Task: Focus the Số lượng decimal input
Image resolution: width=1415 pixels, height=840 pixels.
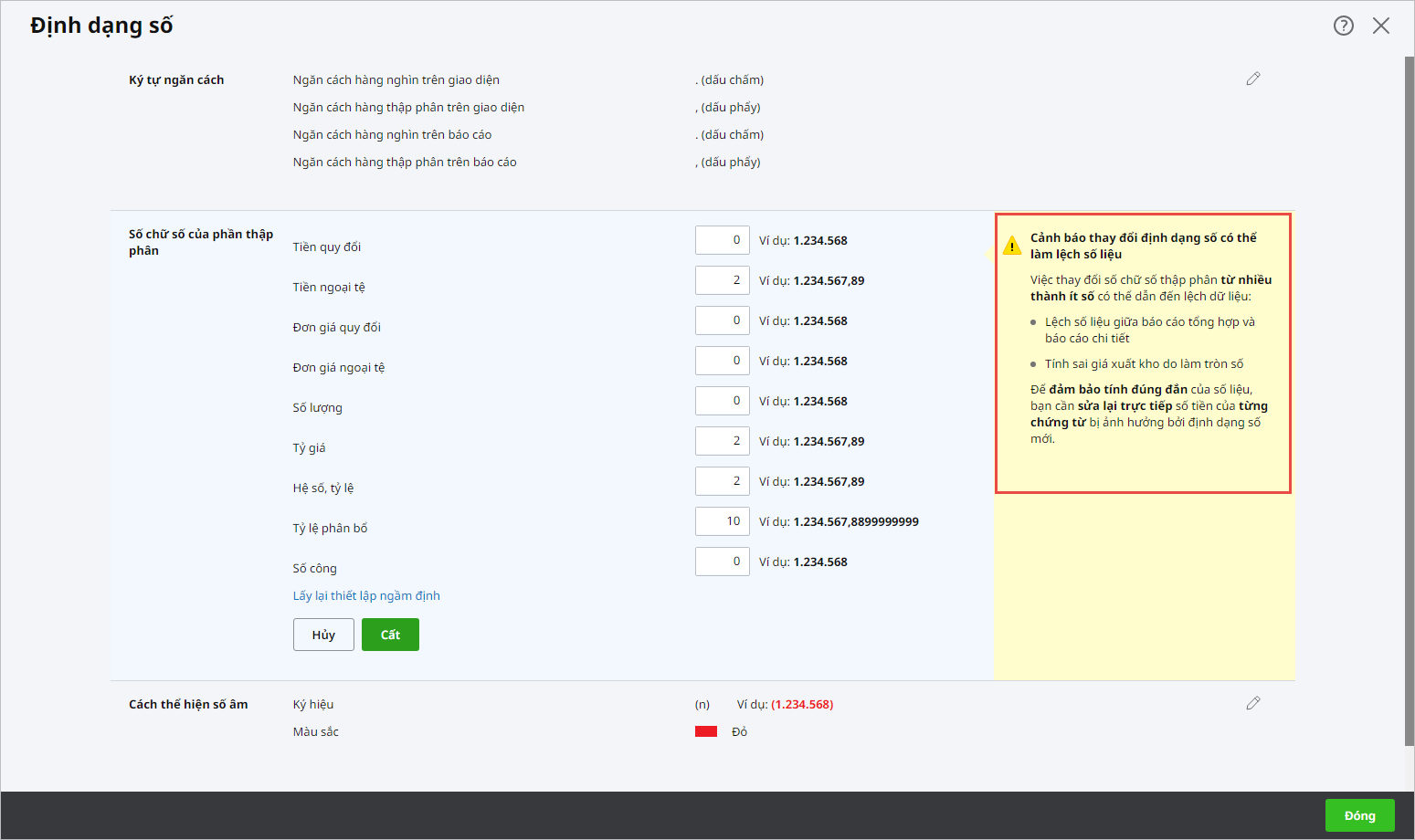Action: coord(722,401)
